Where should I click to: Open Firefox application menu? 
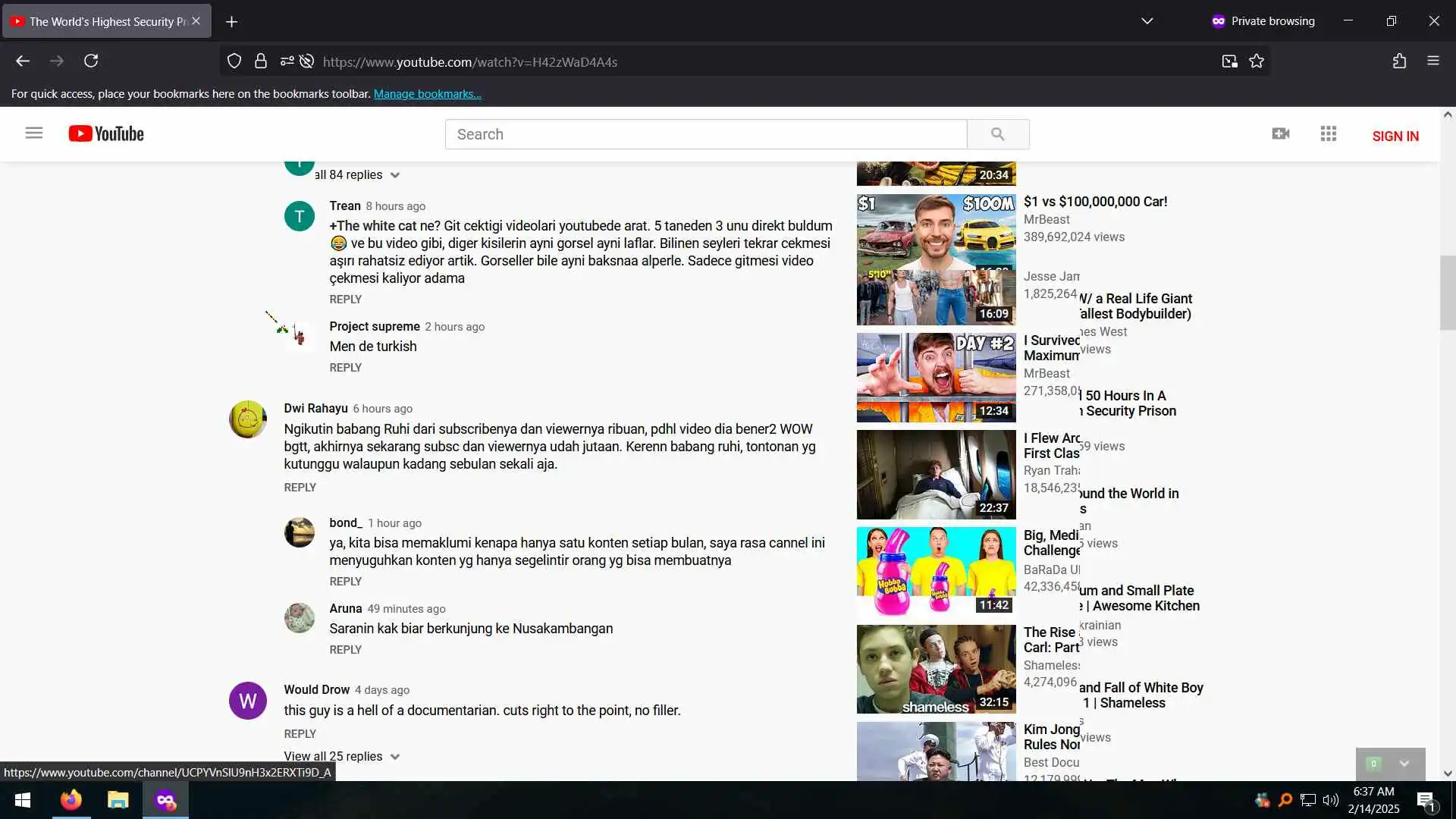click(x=1432, y=61)
